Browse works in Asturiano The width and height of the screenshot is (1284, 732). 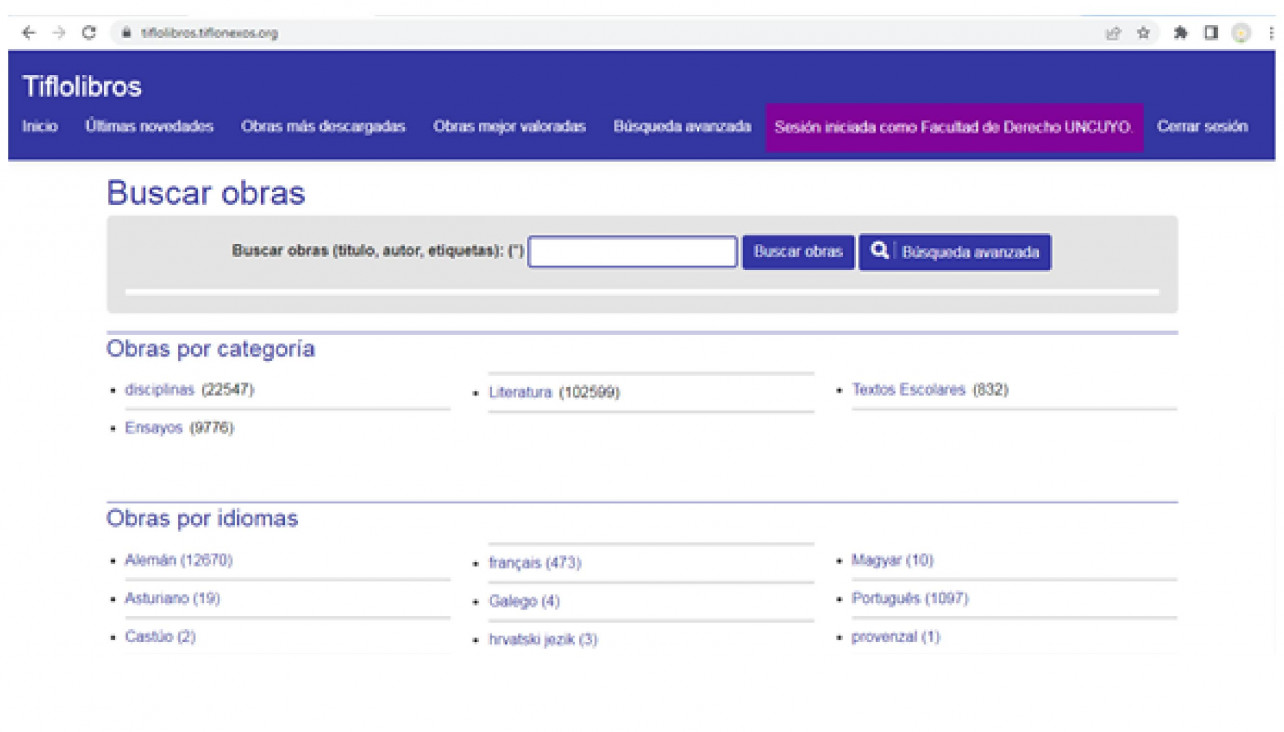pyautogui.click(x=172, y=598)
